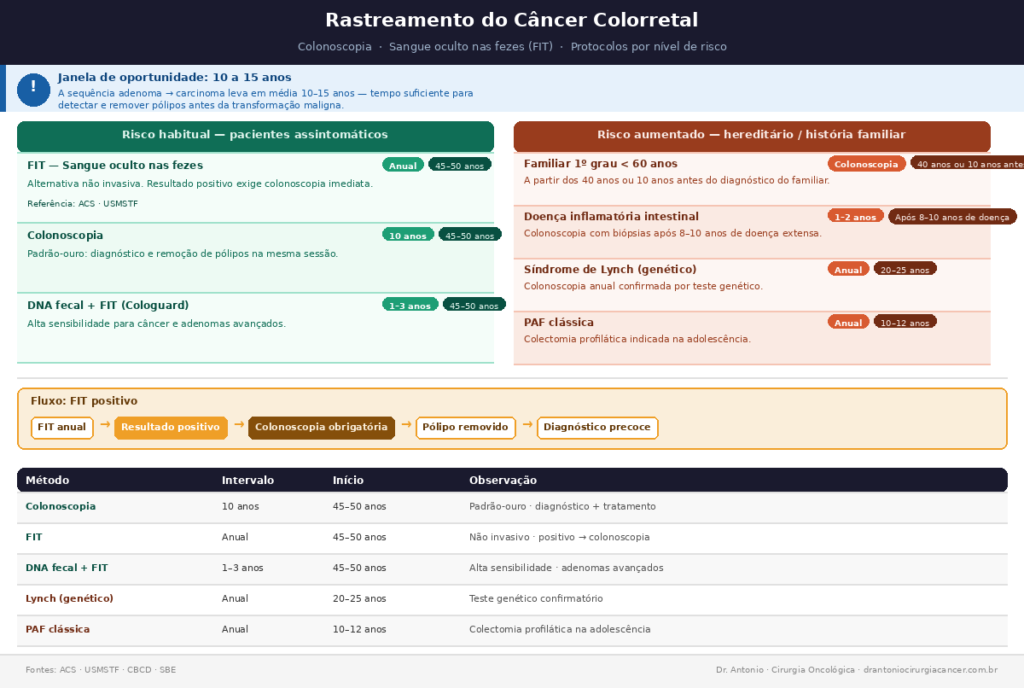This screenshot has width=1024, height=688.
Task: Click 'Alta sensibilidade · adenomas avançados' observation
Action: [x=566, y=567]
